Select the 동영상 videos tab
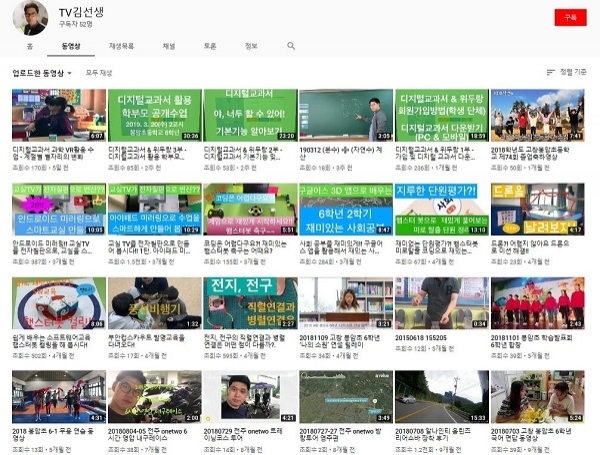 [x=71, y=46]
